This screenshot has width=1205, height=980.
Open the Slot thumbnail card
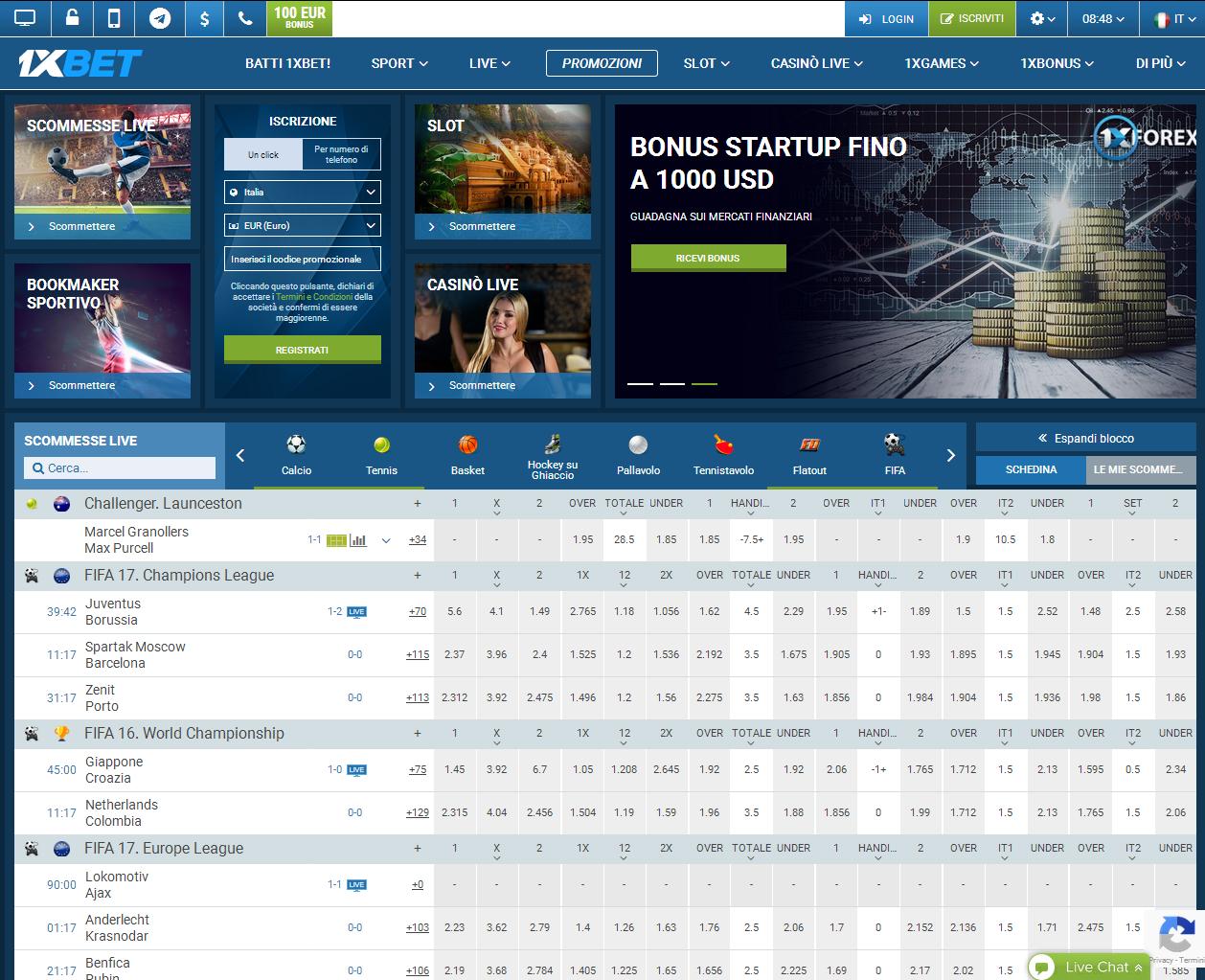pyautogui.click(x=503, y=171)
